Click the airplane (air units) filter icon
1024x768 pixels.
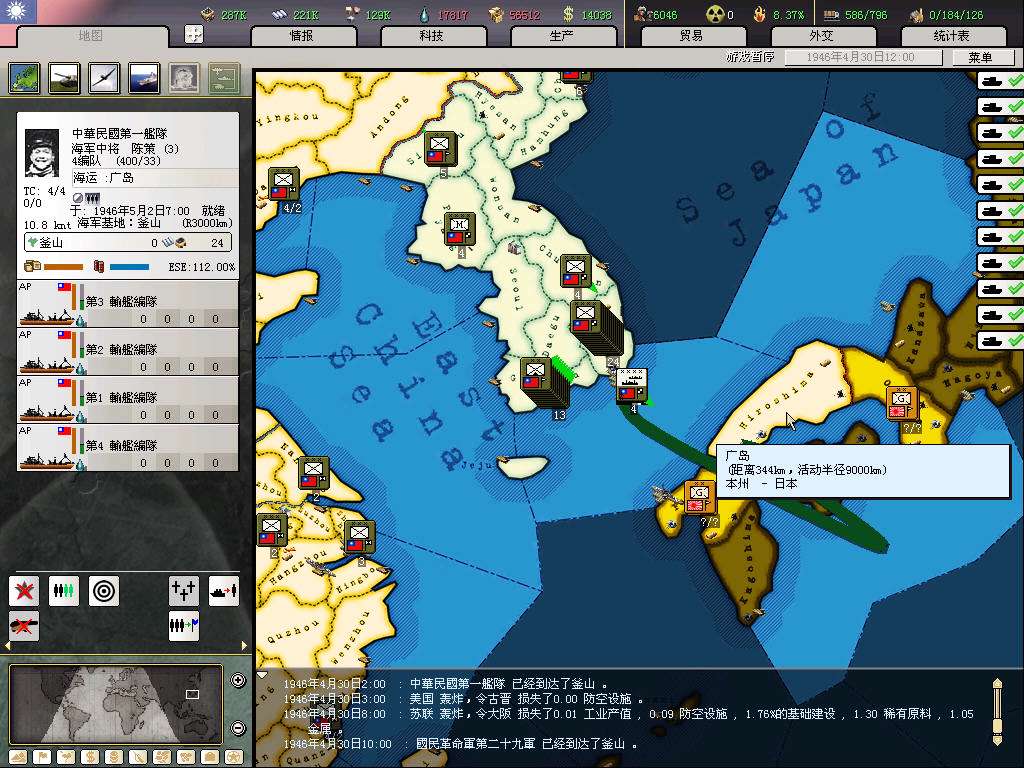click(104, 77)
